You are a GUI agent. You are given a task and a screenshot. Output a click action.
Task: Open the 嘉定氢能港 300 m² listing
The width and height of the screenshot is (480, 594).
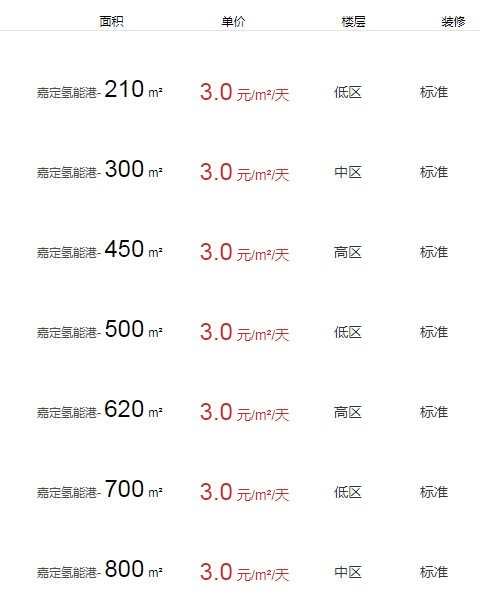(x=100, y=170)
